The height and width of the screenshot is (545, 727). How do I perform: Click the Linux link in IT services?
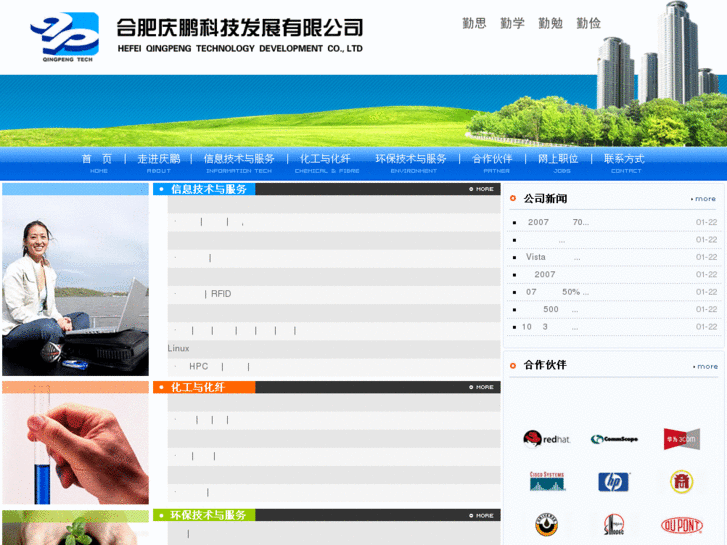click(179, 348)
